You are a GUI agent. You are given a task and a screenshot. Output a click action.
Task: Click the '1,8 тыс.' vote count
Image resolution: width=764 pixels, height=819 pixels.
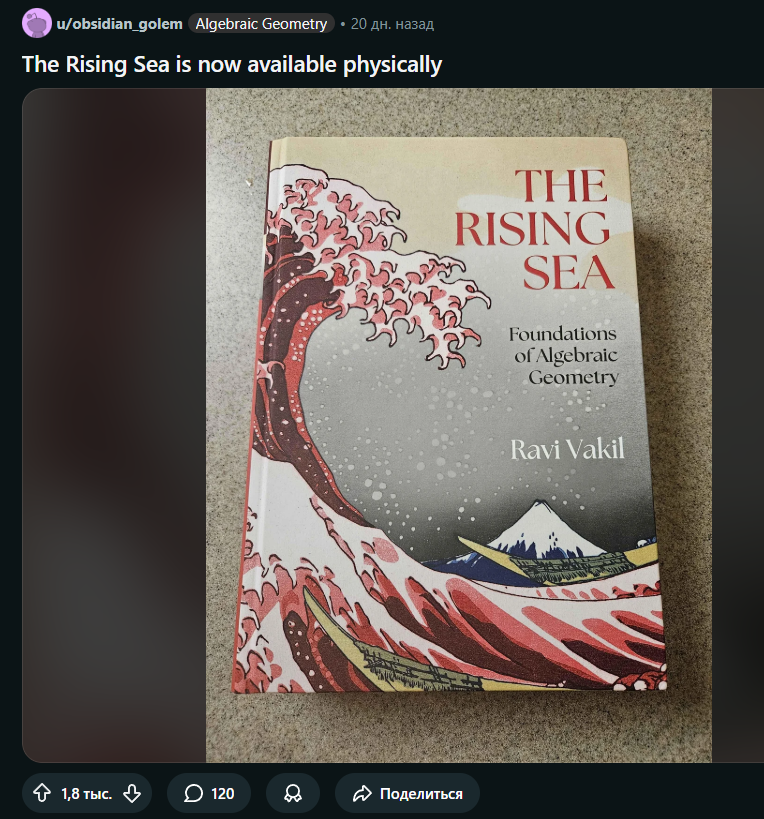point(86,793)
